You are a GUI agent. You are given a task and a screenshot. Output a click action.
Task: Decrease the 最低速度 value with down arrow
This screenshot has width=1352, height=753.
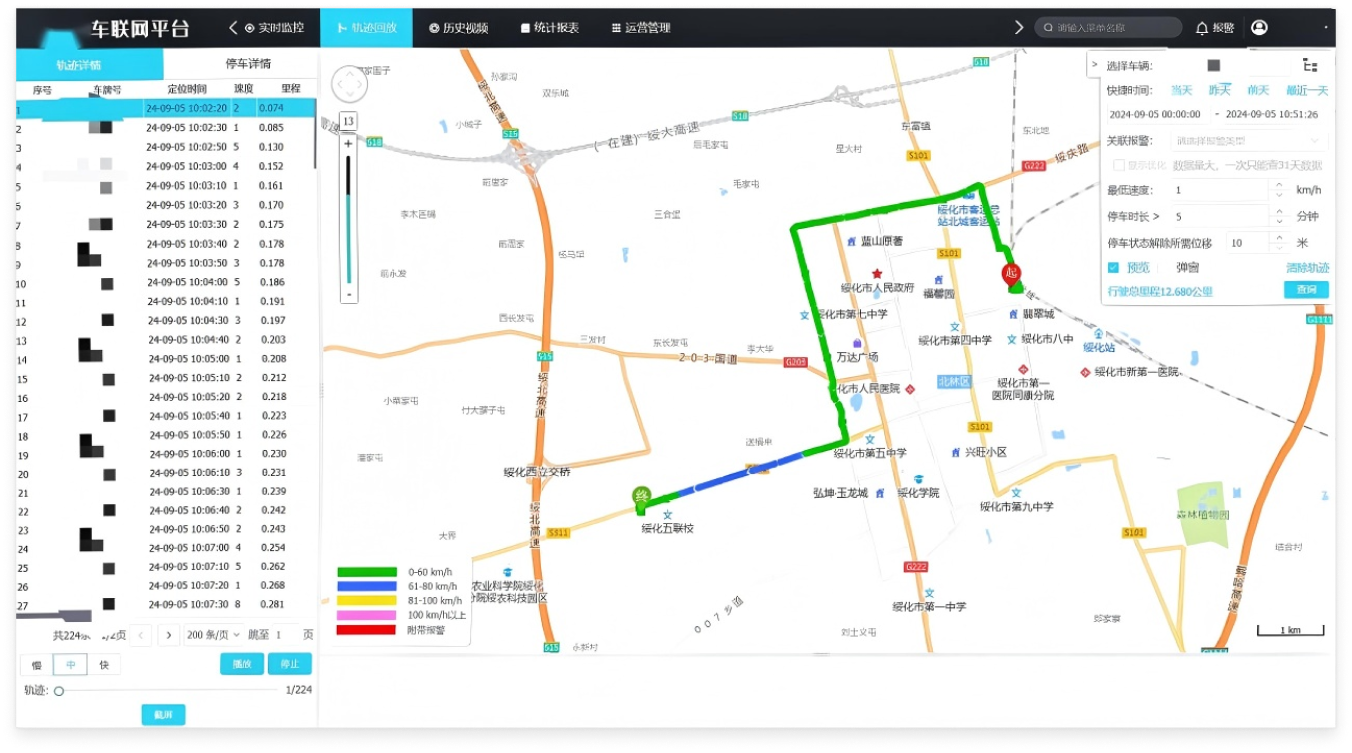(1279, 195)
